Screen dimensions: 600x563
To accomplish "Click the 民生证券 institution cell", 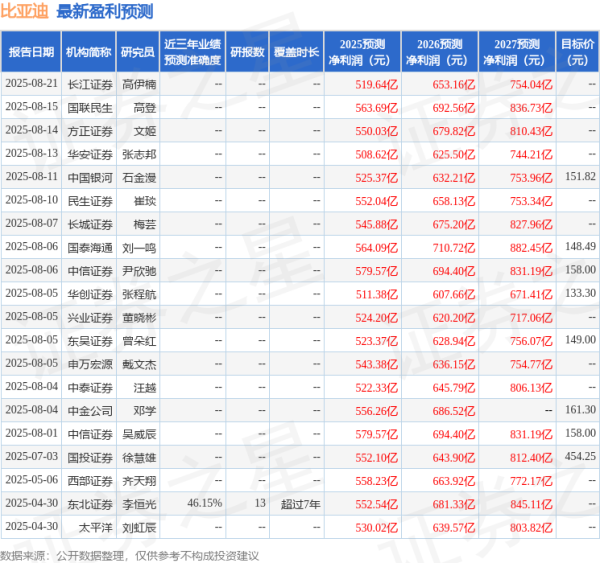I will (x=90, y=201).
